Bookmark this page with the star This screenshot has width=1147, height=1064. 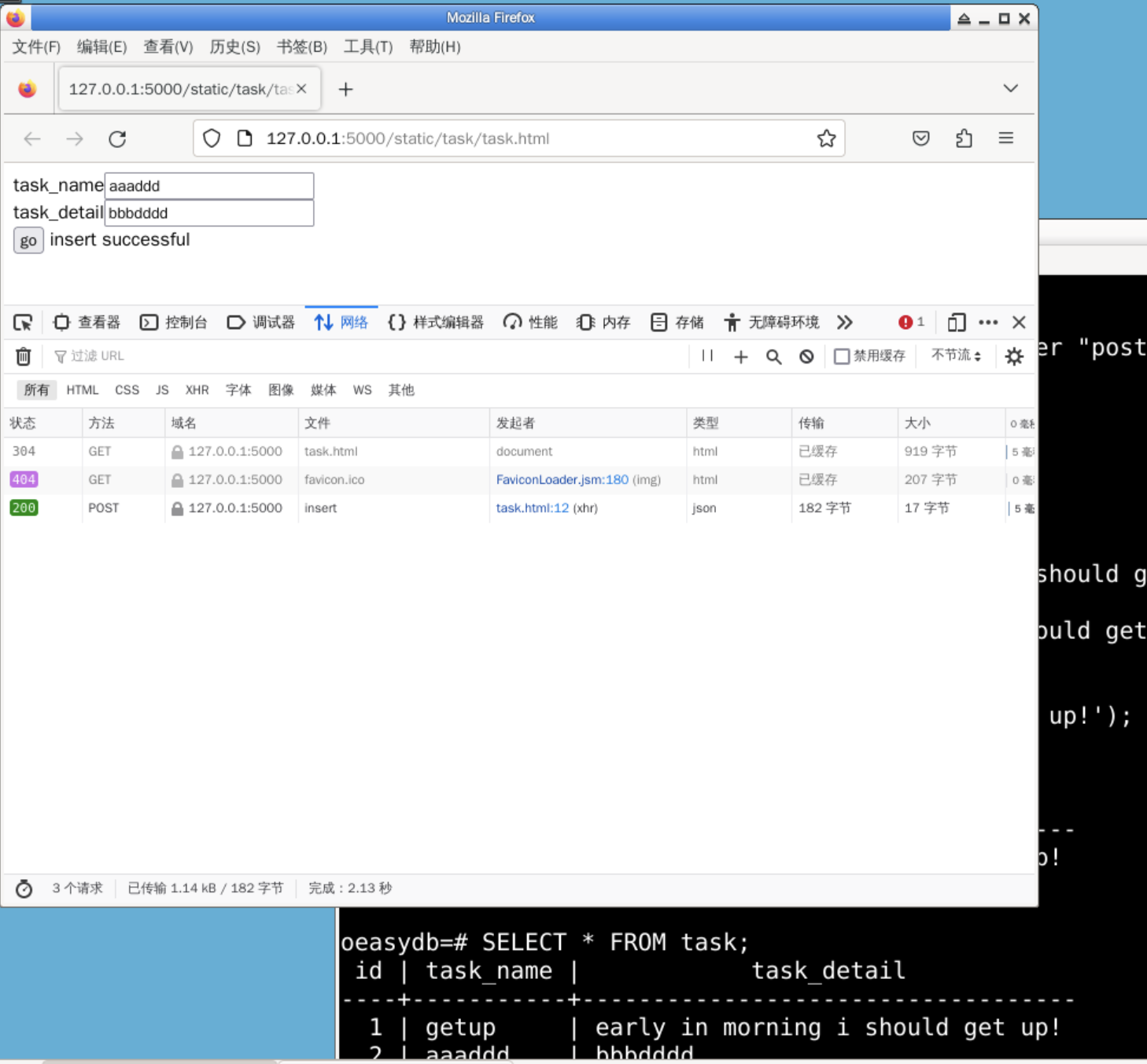(826, 139)
